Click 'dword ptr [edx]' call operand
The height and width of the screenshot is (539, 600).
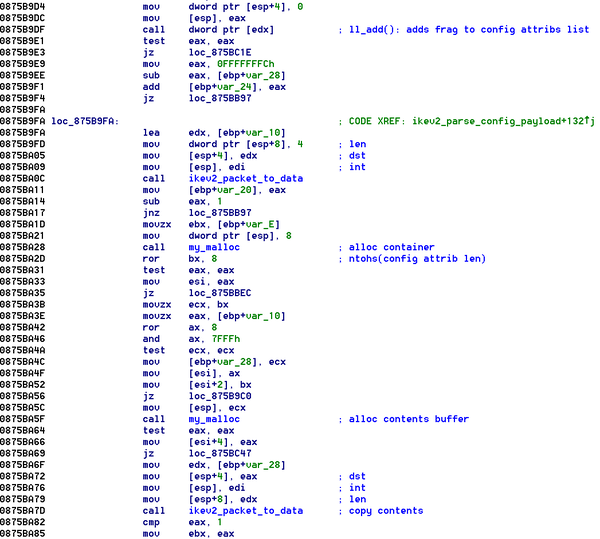[231, 30]
